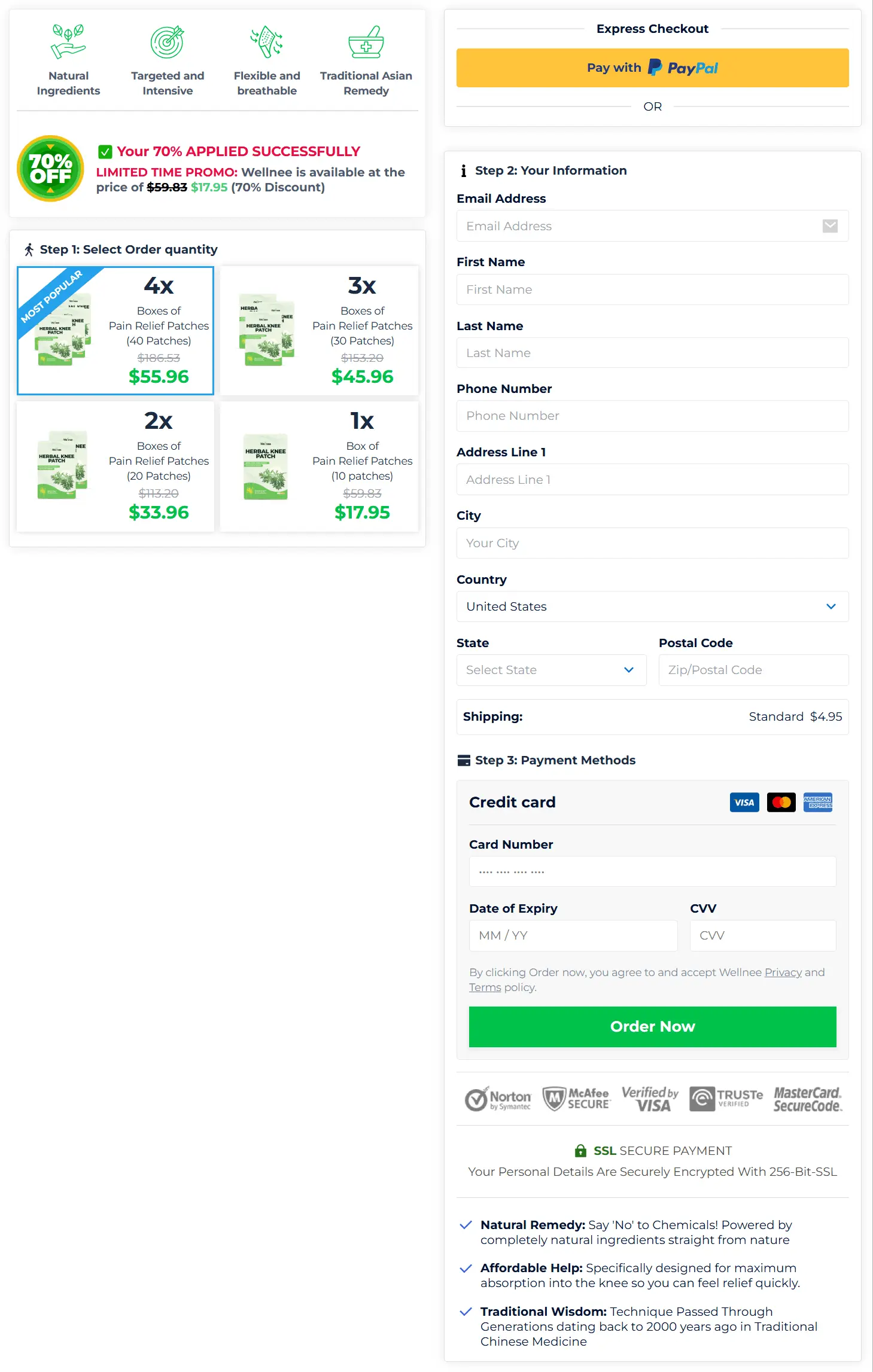The image size is (873, 1372).
Task: Click the envelope icon in Email Address field
Action: [x=830, y=226]
